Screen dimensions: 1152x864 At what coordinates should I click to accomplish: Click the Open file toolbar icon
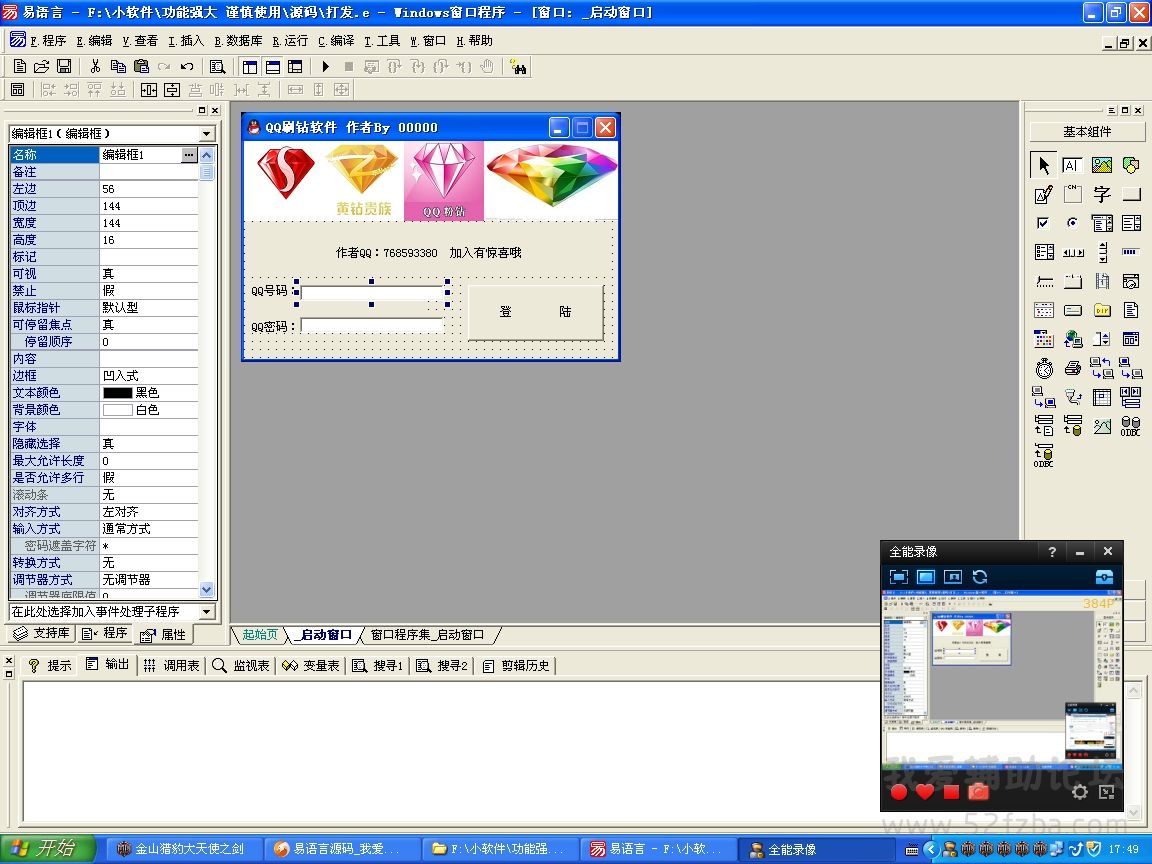42,67
